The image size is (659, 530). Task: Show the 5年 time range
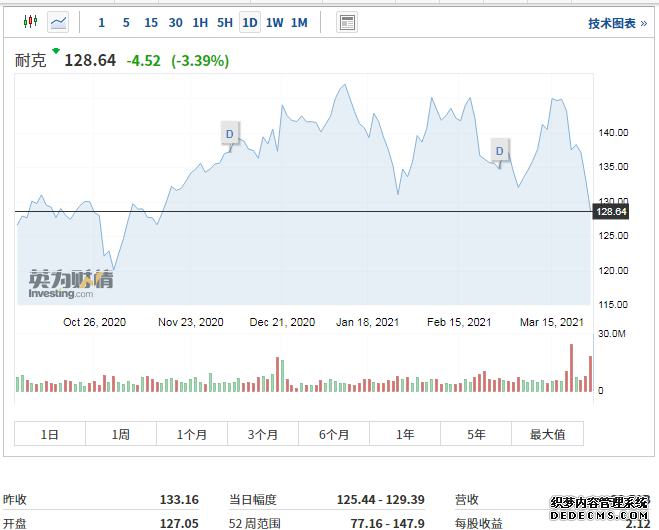476,434
